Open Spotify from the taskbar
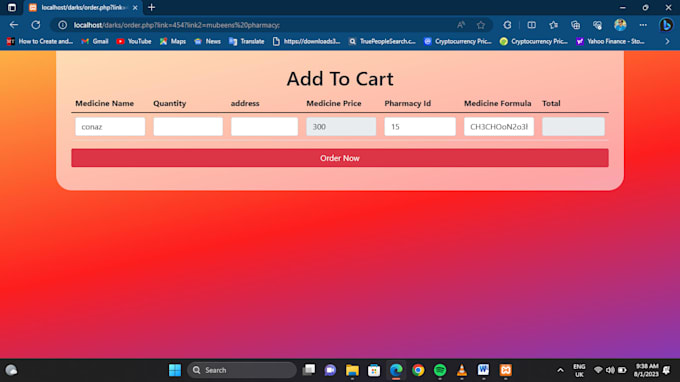 440,370
